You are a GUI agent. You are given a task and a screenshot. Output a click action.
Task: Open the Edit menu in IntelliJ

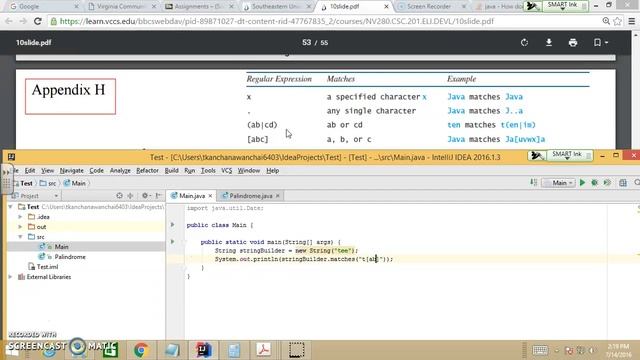(x=30, y=171)
